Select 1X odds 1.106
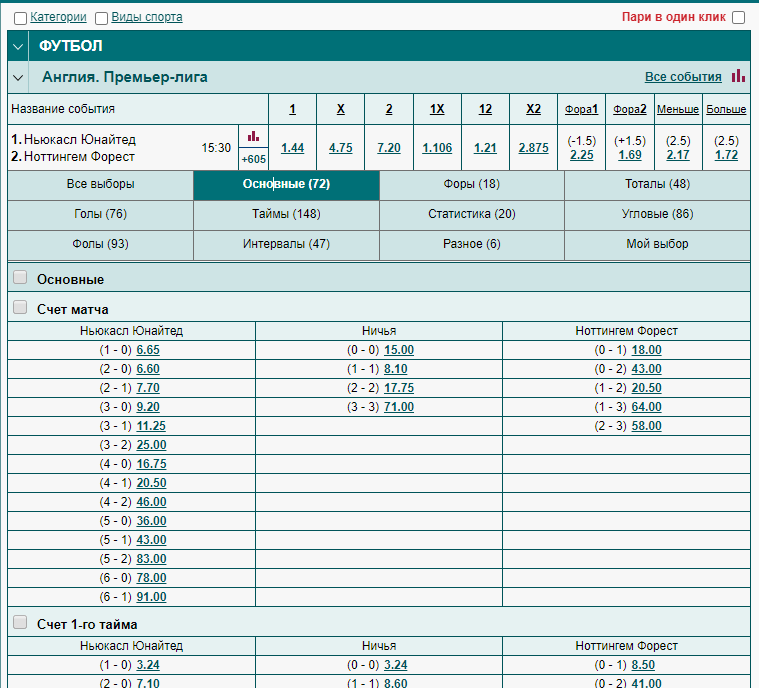This screenshot has height=688, width=759. (437, 148)
